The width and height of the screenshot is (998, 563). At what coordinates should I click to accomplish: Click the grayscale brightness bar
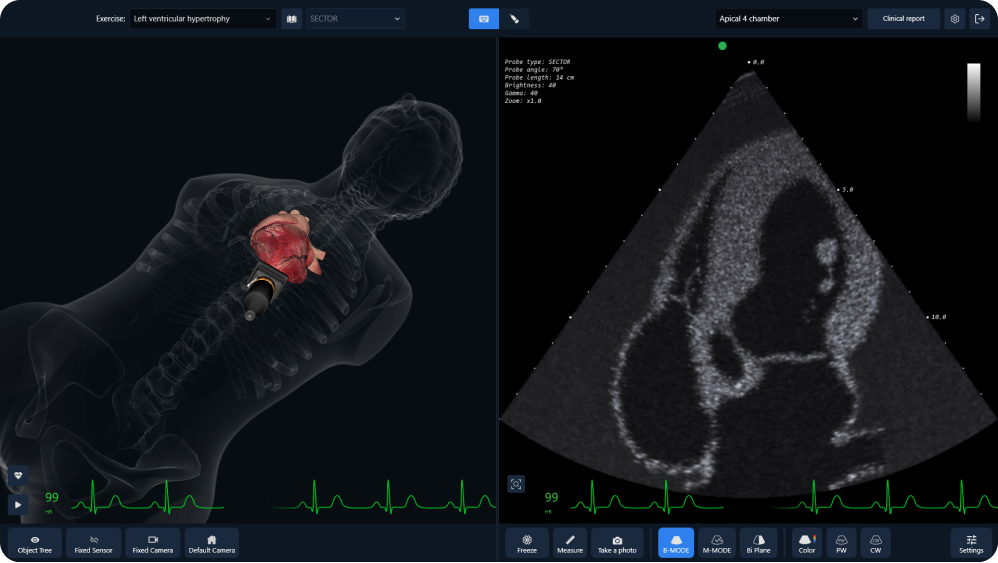click(973, 92)
